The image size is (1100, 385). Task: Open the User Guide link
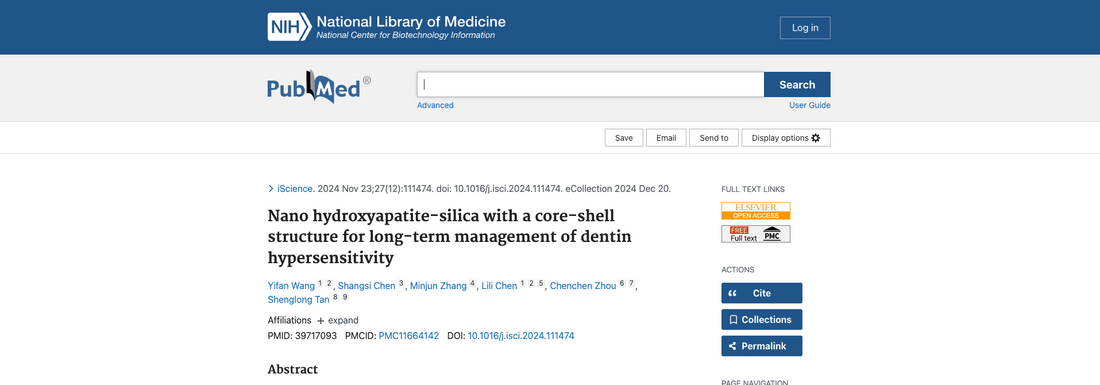tap(810, 105)
